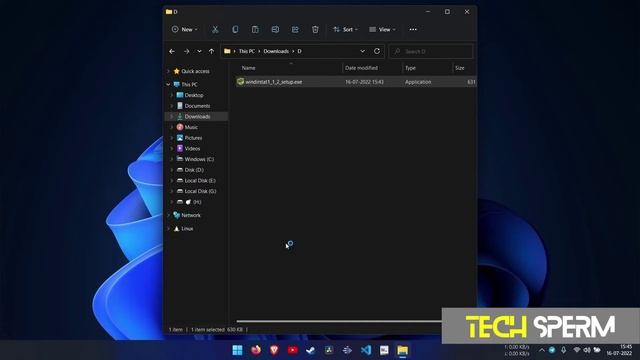Open the View layout dropdown
The width and height of the screenshot is (640, 360).
click(382, 29)
